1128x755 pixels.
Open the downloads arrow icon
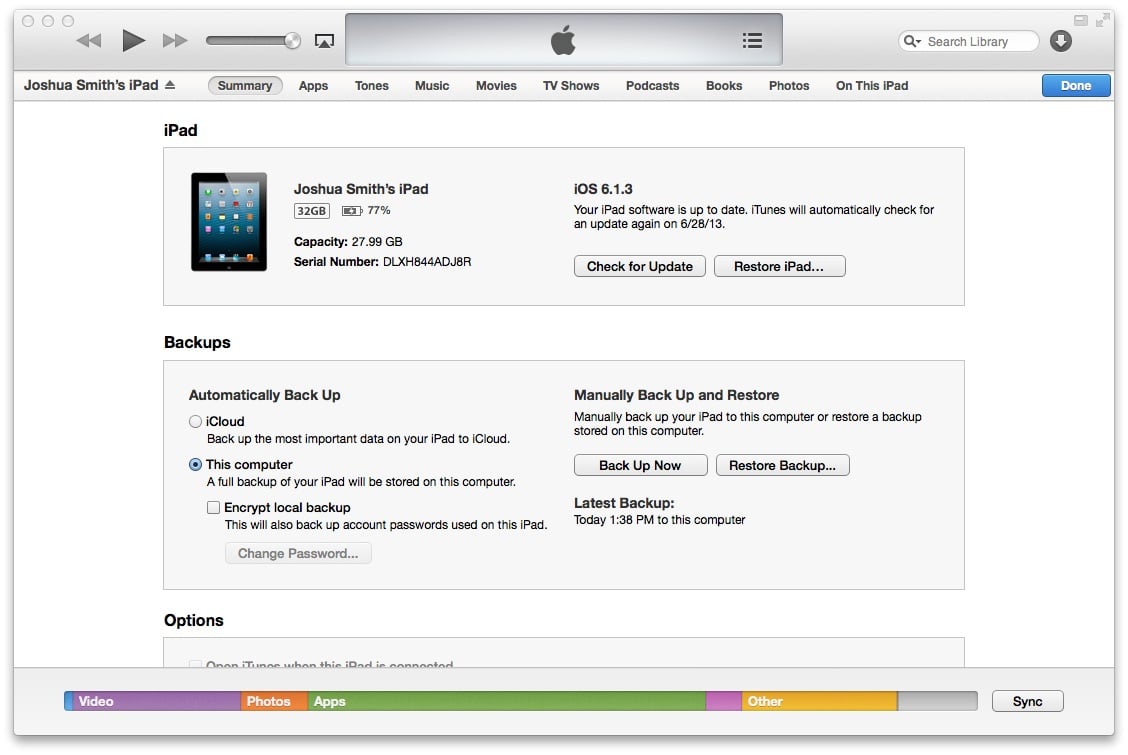click(1060, 41)
